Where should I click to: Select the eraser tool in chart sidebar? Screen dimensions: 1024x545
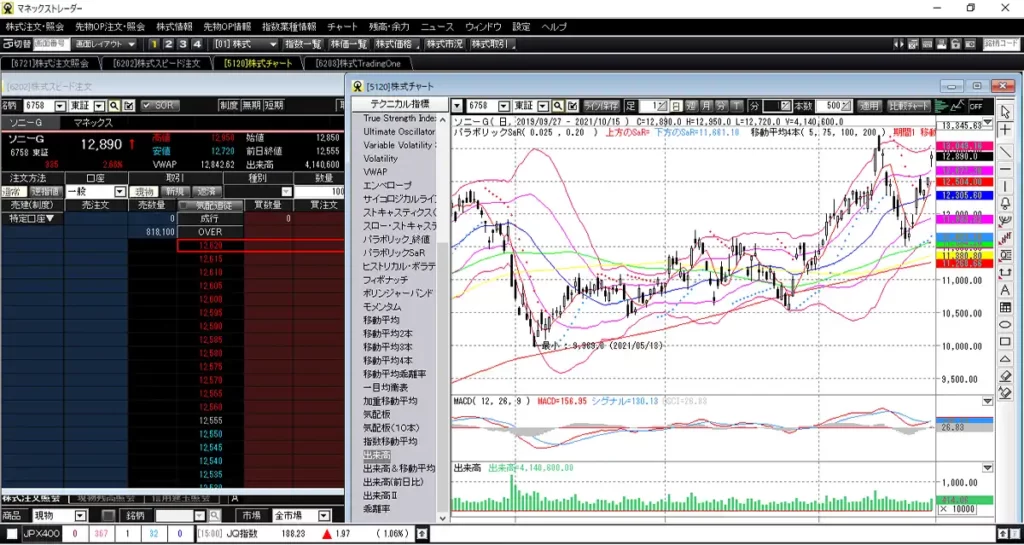[1005, 376]
